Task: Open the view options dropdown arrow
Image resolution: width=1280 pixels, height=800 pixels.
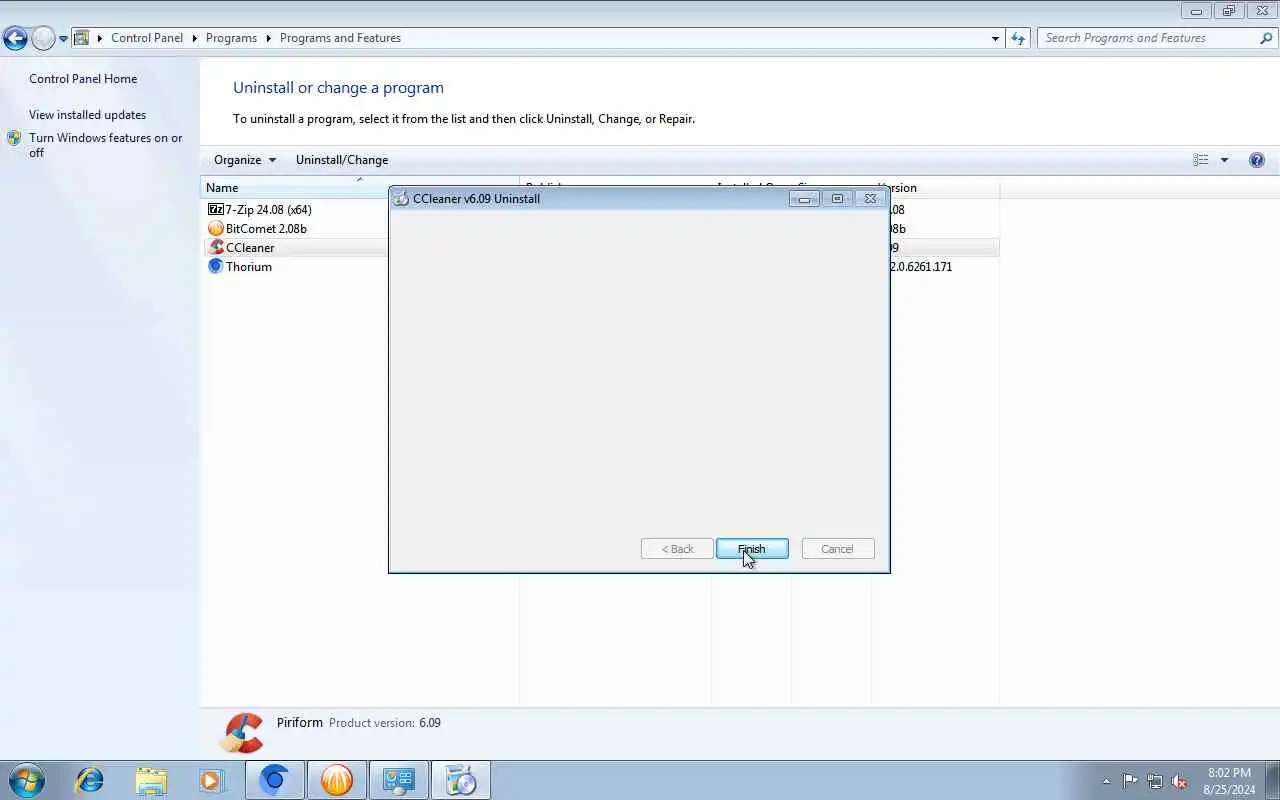Action: (1224, 160)
